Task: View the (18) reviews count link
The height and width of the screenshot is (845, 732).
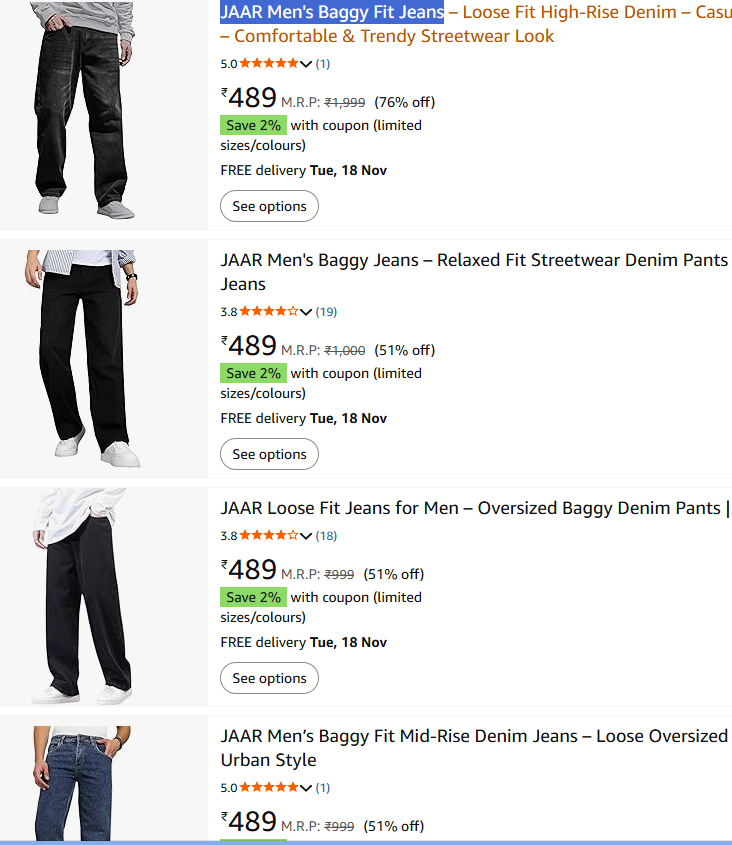Action: pyautogui.click(x=326, y=536)
